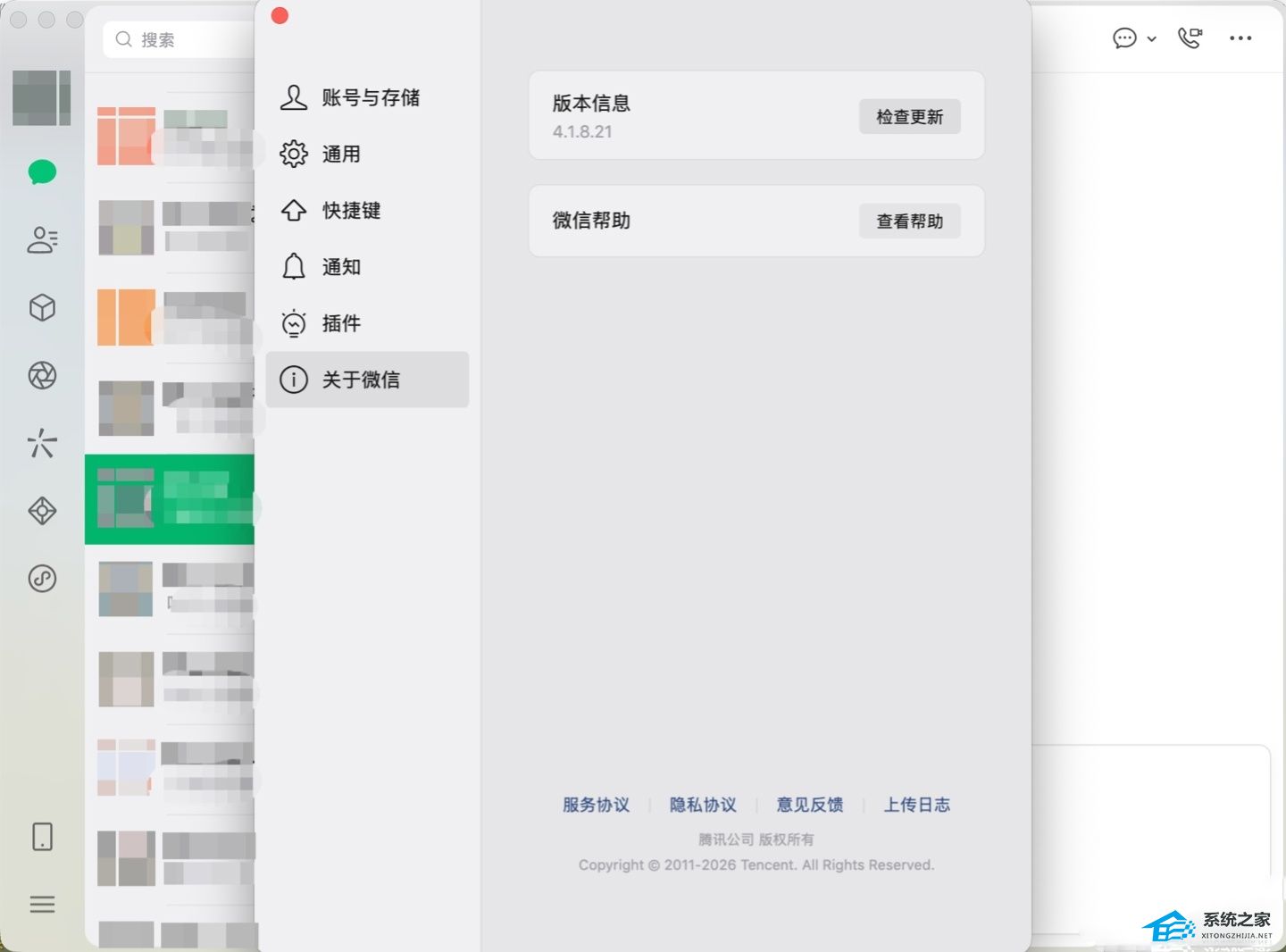
Task: Open the 隐私协议 link
Action: click(x=703, y=805)
